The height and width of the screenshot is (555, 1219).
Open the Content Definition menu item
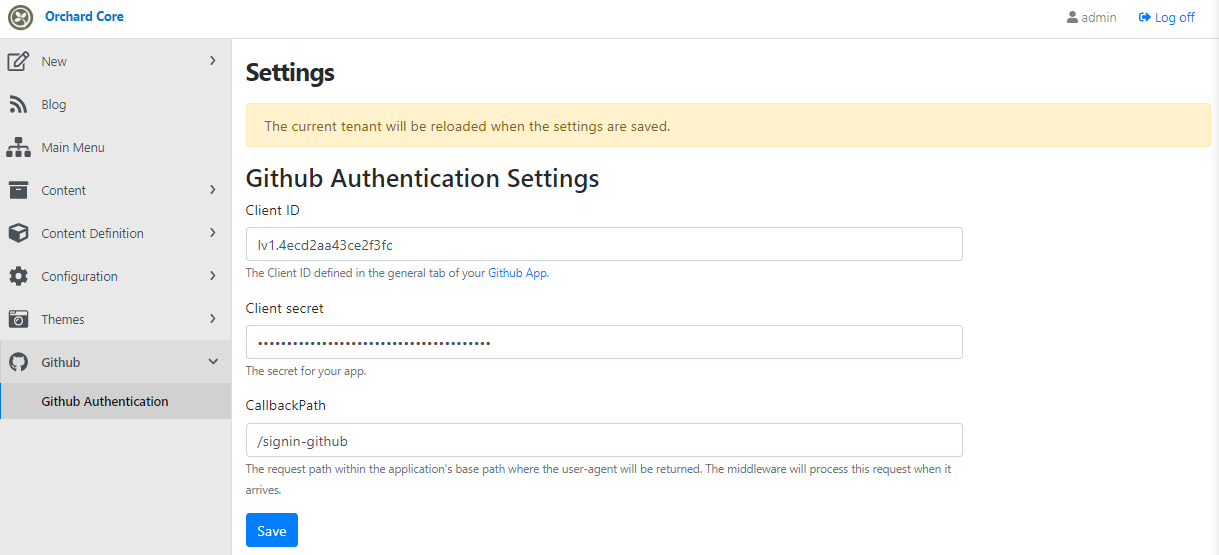coord(115,233)
